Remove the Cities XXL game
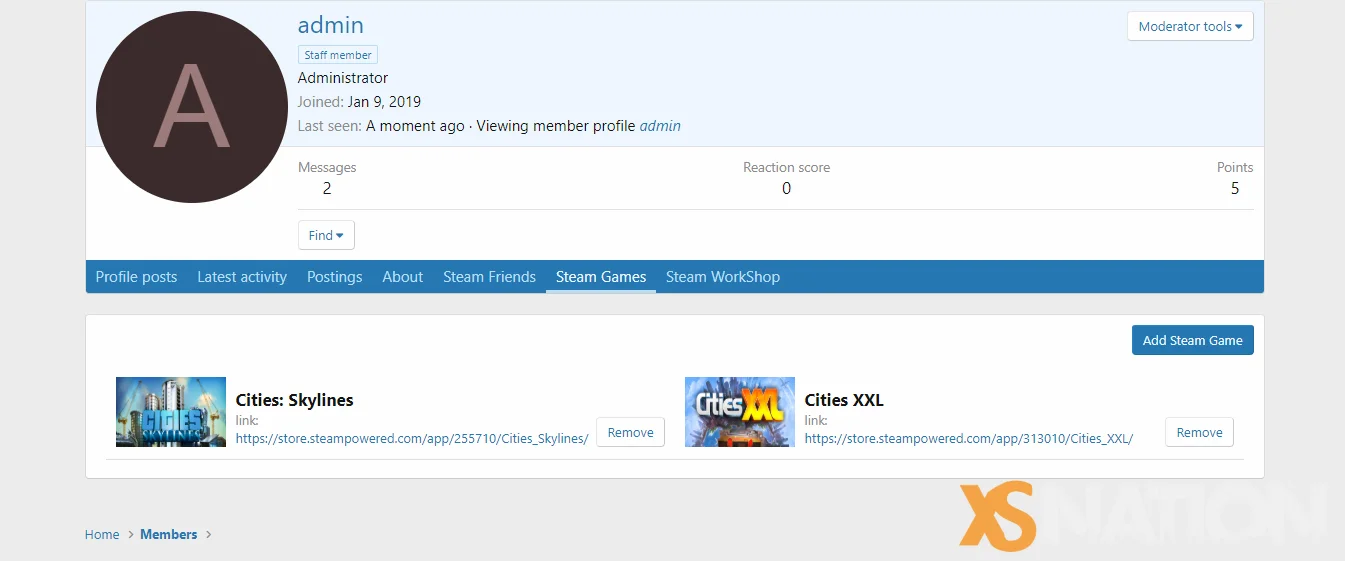The height and width of the screenshot is (561, 1345). 1199,432
